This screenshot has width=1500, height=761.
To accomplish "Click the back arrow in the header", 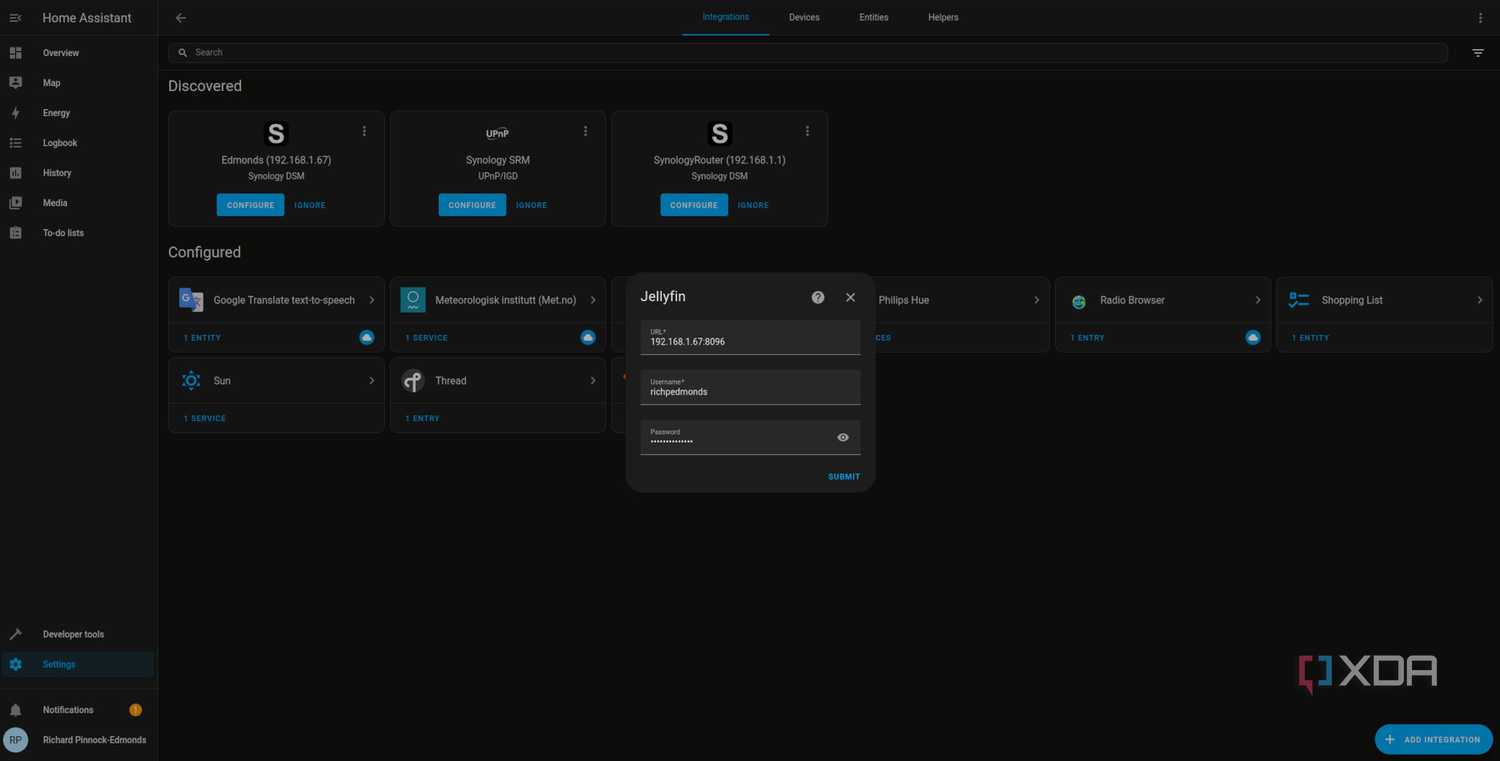I will (x=181, y=18).
